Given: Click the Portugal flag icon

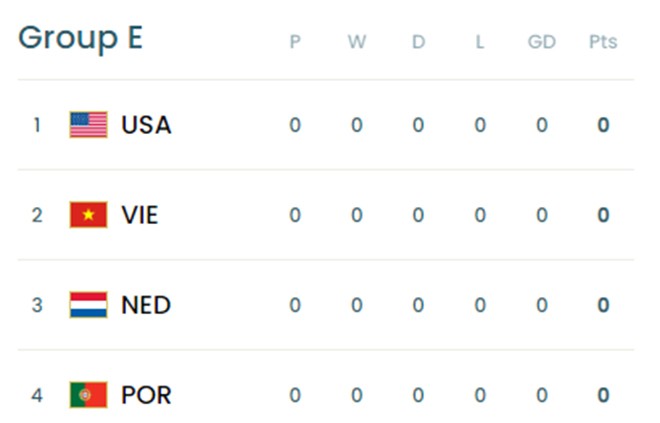Looking at the screenshot, I should (88, 395).
